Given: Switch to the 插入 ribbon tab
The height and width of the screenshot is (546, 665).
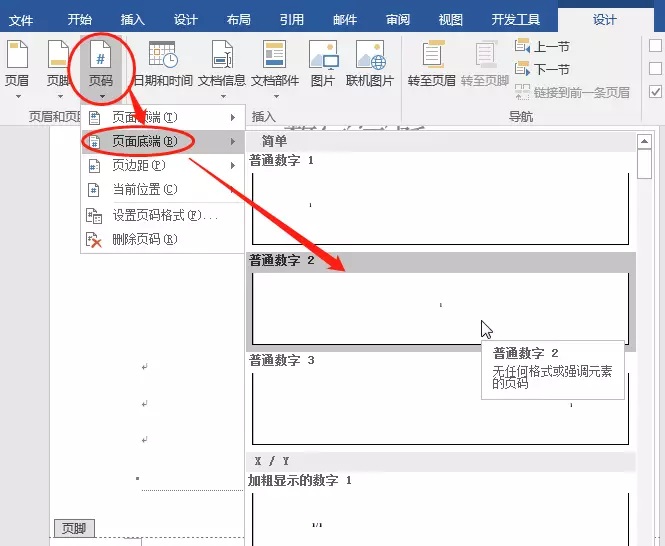Looking at the screenshot, I should (x=132, y=19).
